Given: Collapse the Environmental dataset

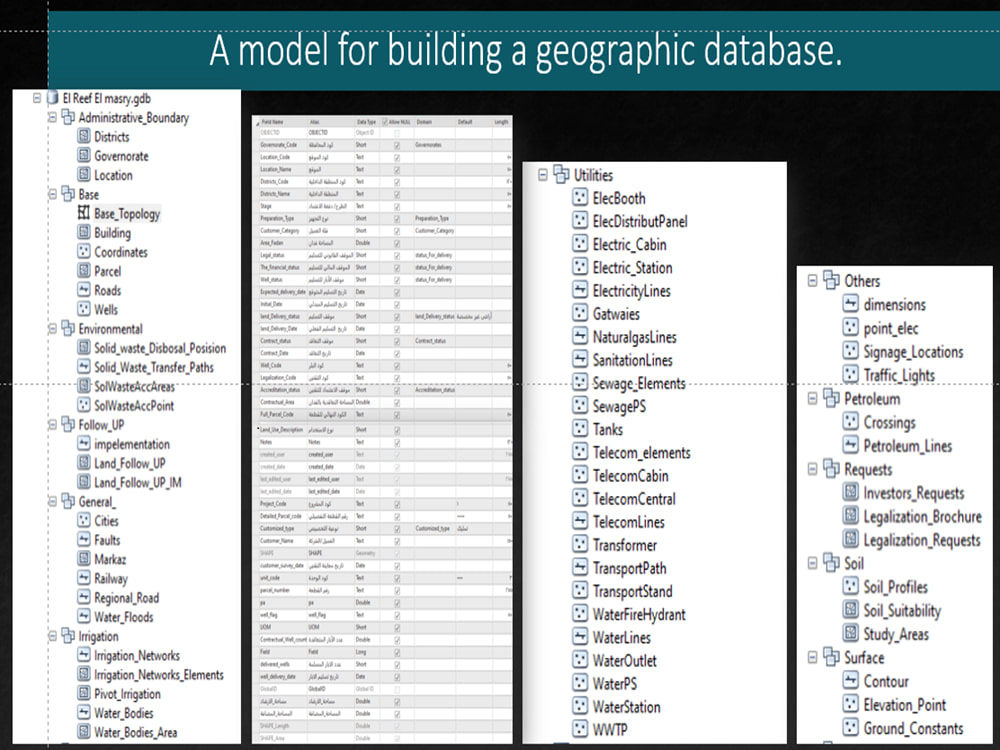Looking at the screenshot, I should [x=52, y=328].
